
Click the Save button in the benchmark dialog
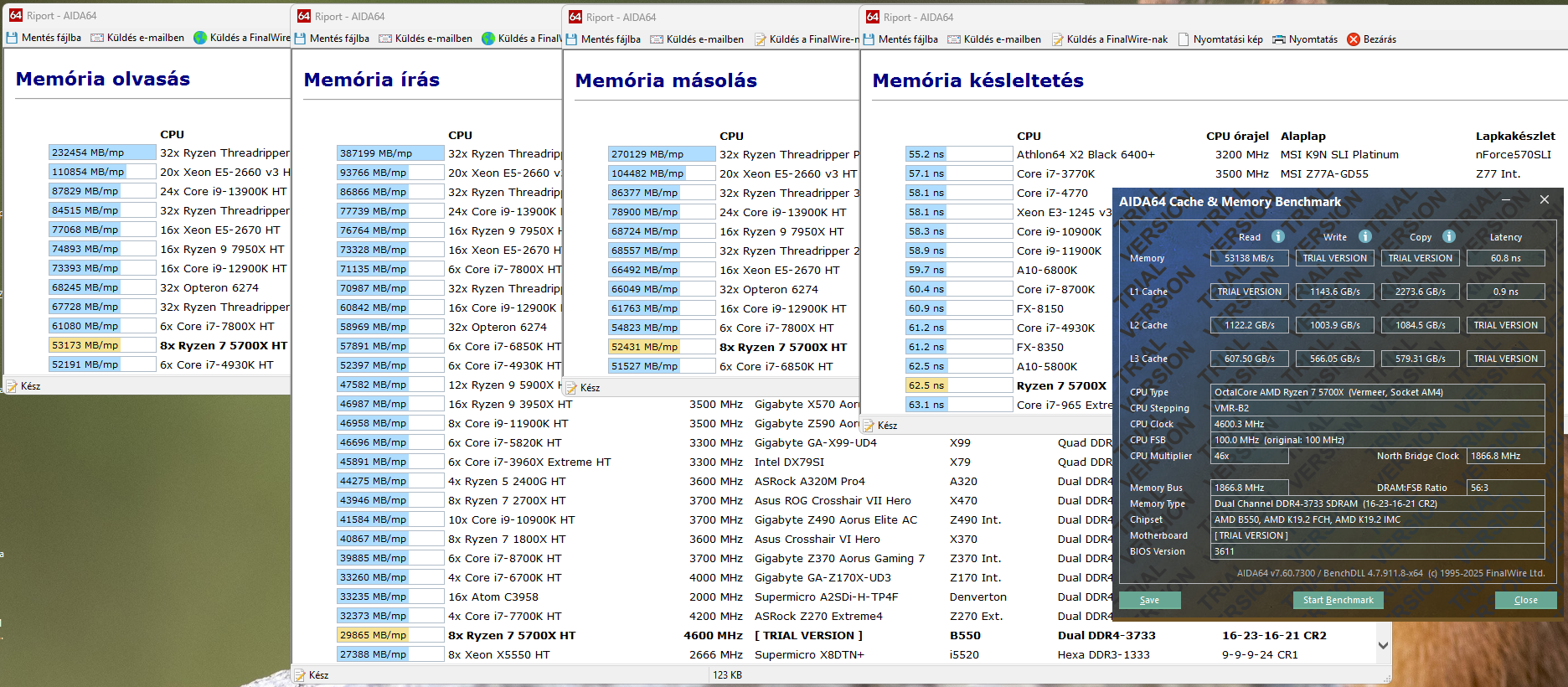[1150, 600]
